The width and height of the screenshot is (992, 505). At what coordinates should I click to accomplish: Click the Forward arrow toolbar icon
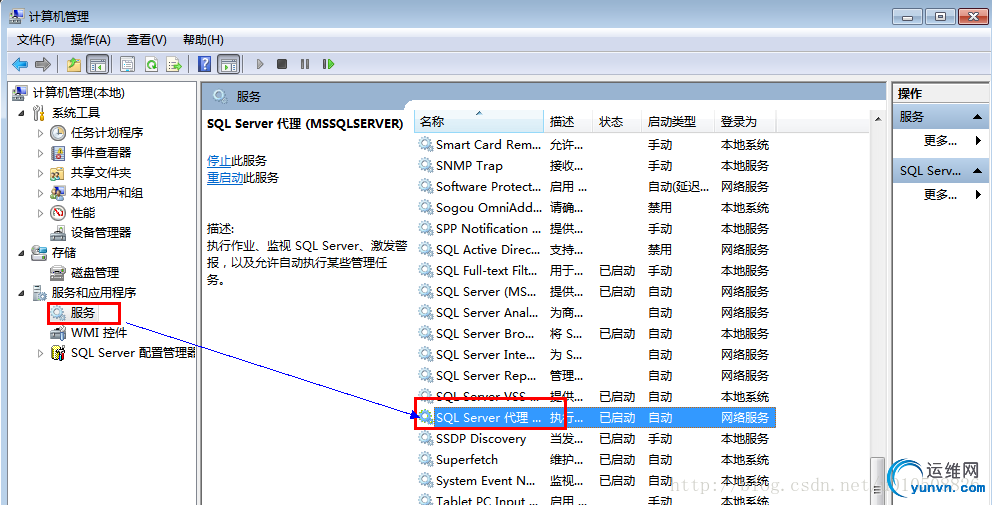(42, 64)
